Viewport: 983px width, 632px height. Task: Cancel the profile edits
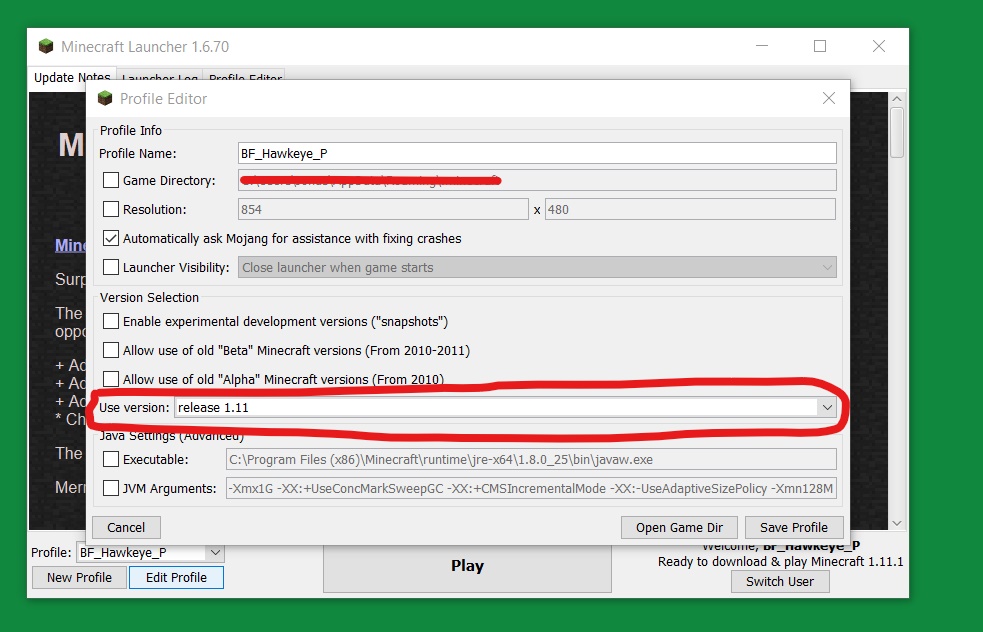[x=126, y=527]
